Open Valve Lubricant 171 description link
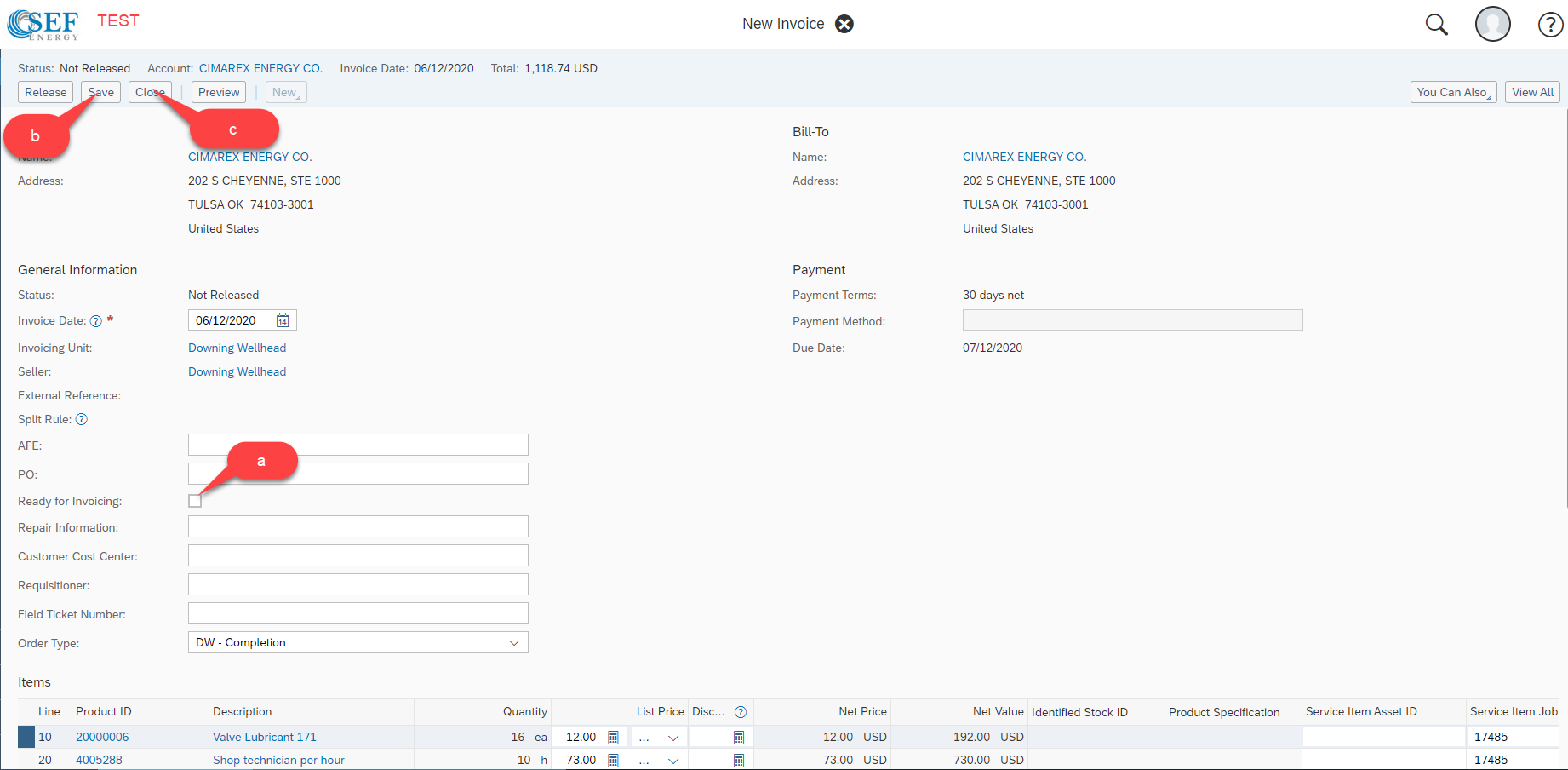Screen dimensions: 1568x770 [265, 737]
